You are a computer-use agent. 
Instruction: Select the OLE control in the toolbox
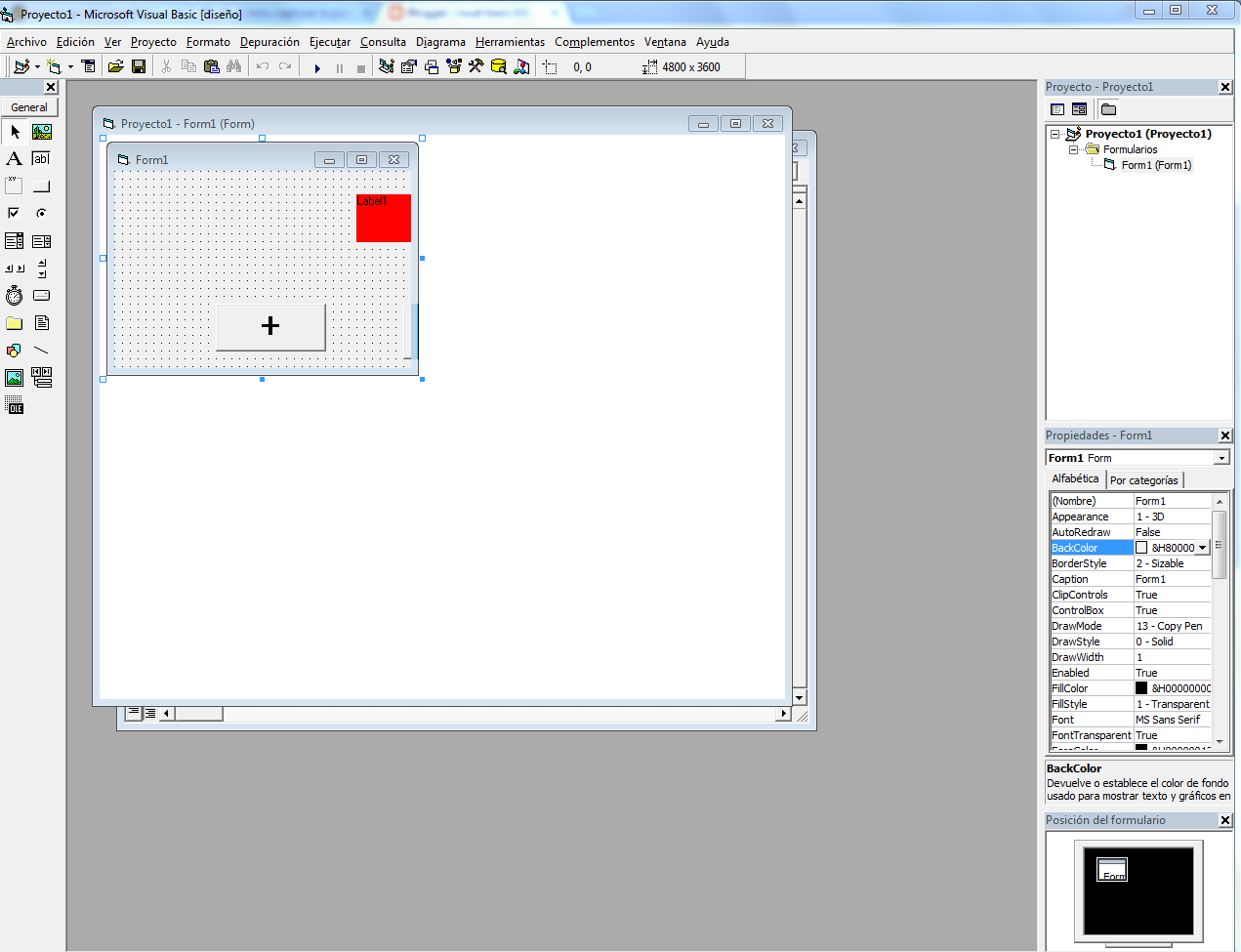pyautogui.click(x=14, y=402)
